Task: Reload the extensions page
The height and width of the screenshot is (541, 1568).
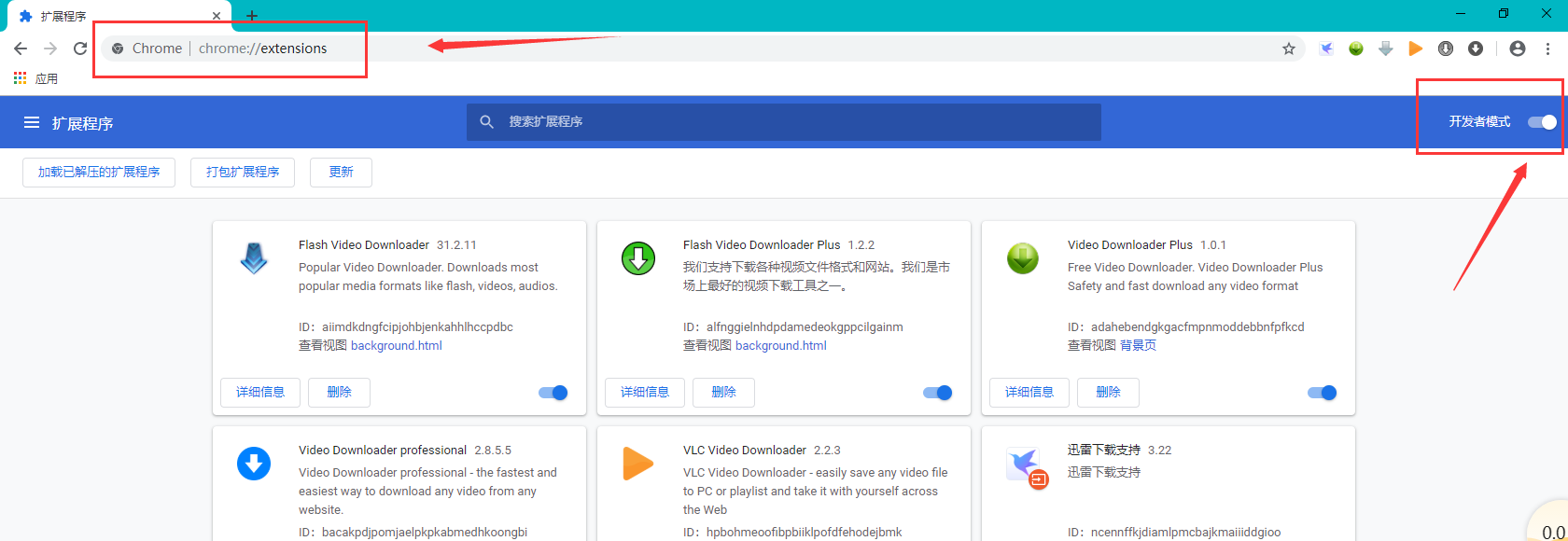Action: coord(80,49)
